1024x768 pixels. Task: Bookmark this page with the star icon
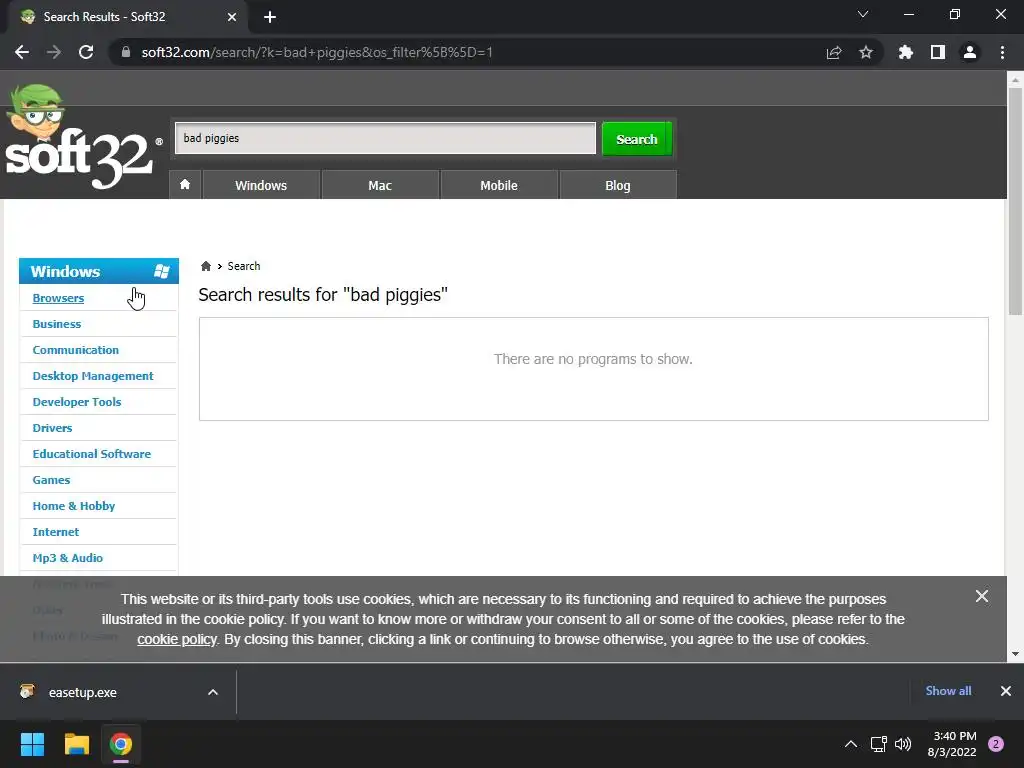(866, 52)
